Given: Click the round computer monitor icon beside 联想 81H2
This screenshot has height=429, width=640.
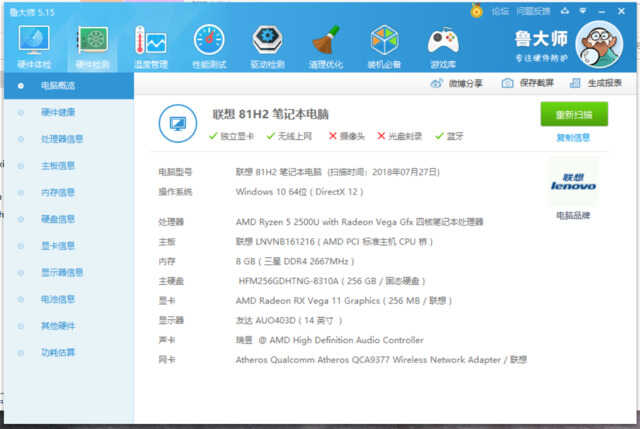Looking at the screenshot, I should tap(178, 123).
